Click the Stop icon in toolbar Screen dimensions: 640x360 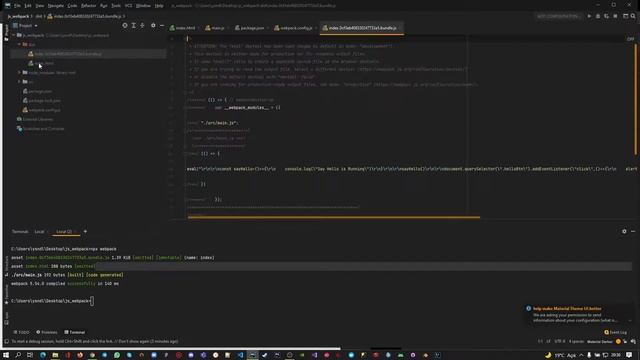coord(616,16)
